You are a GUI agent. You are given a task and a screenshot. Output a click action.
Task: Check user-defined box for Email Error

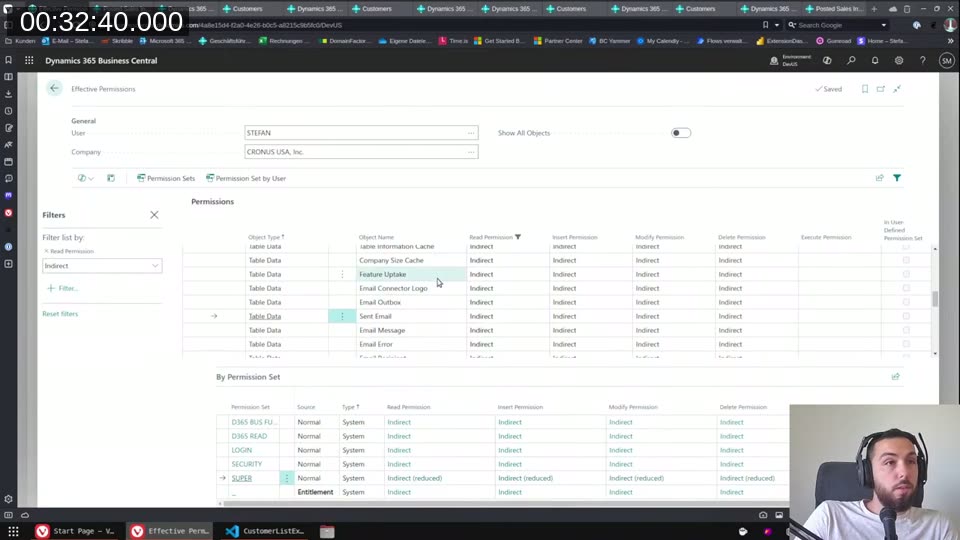906,344
